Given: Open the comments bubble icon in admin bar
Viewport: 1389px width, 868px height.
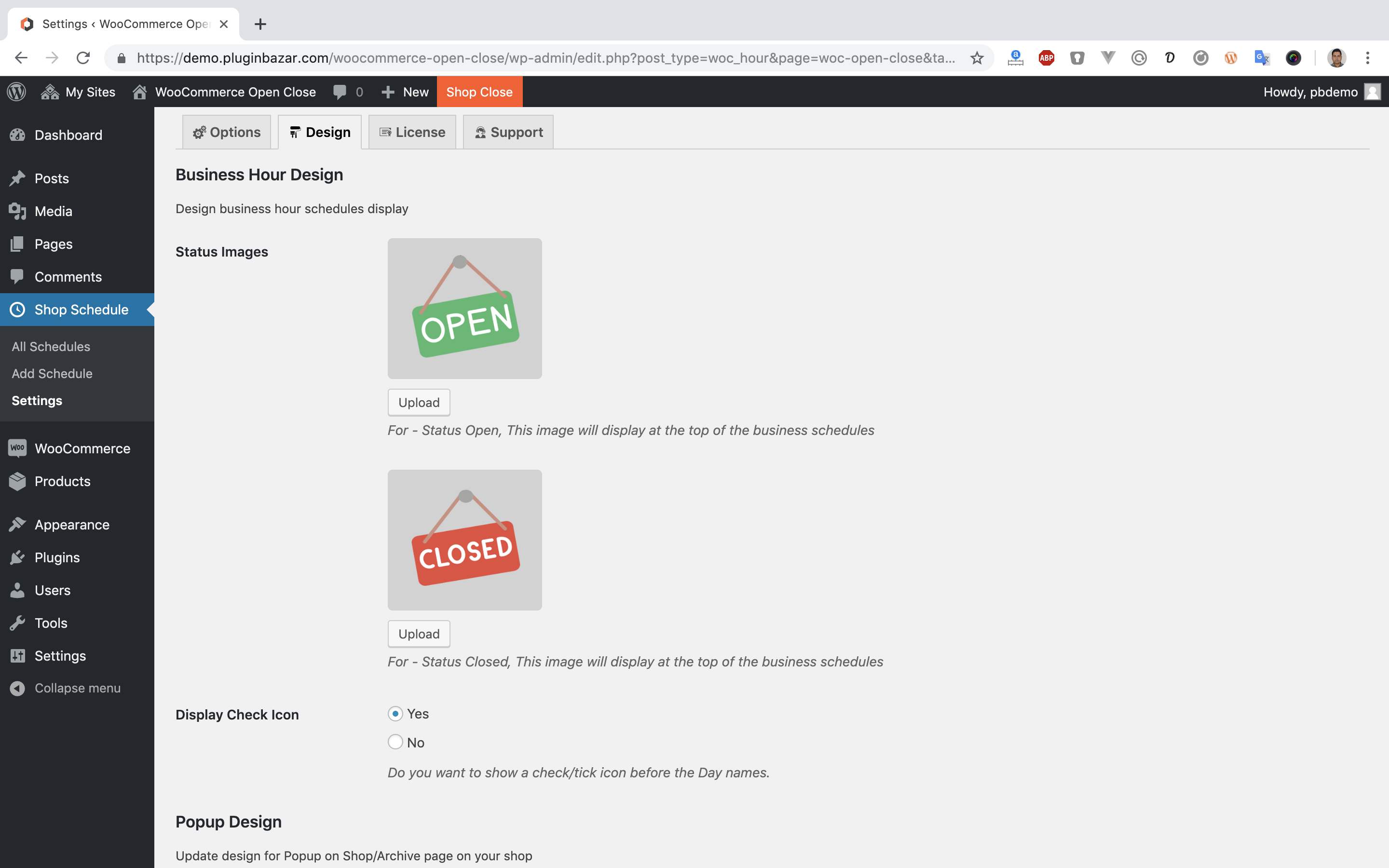Looking at the screenshot, I should (x=340, y=92).
